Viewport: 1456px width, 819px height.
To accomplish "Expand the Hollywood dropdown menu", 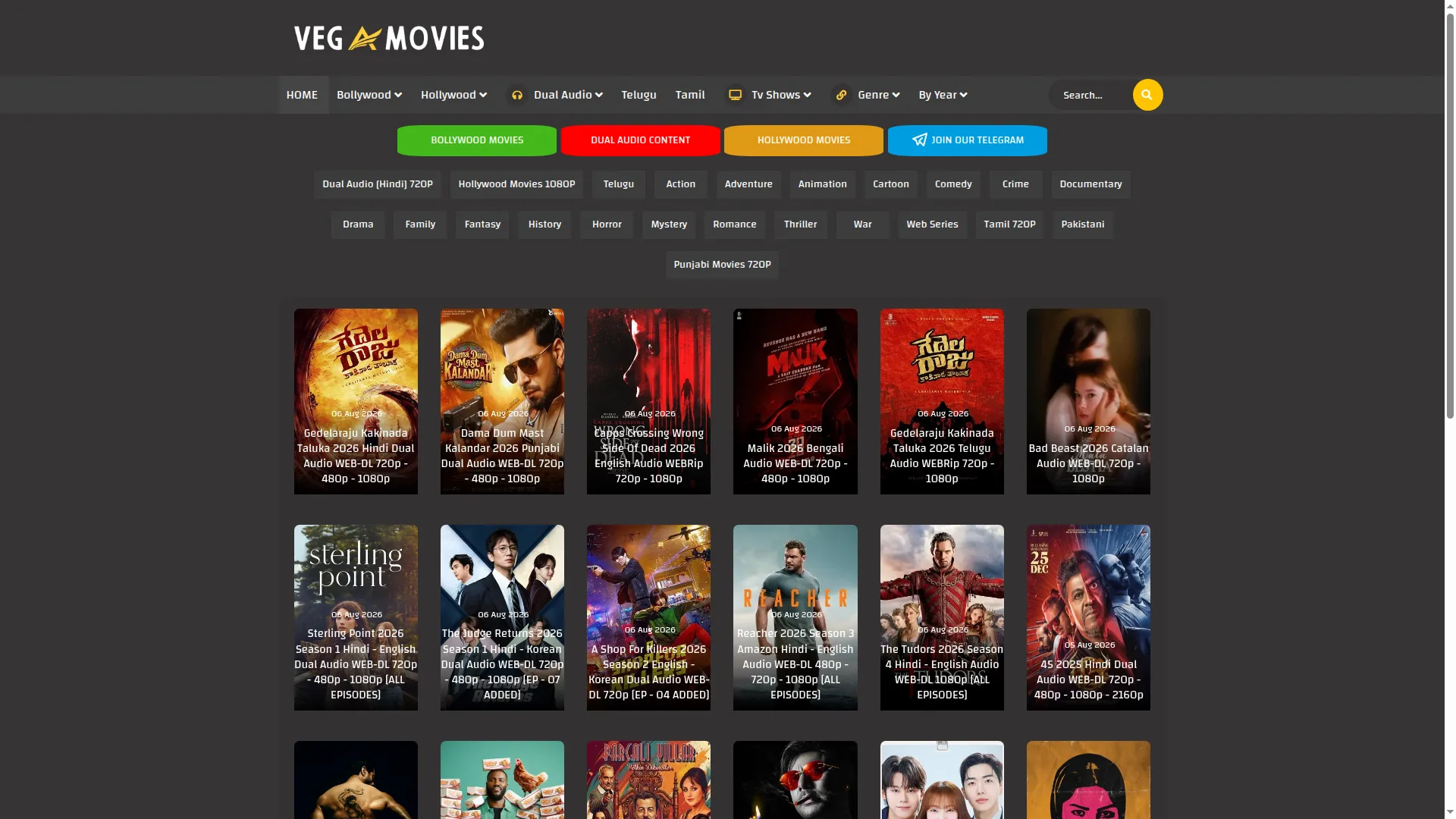I will click(453, 95).
